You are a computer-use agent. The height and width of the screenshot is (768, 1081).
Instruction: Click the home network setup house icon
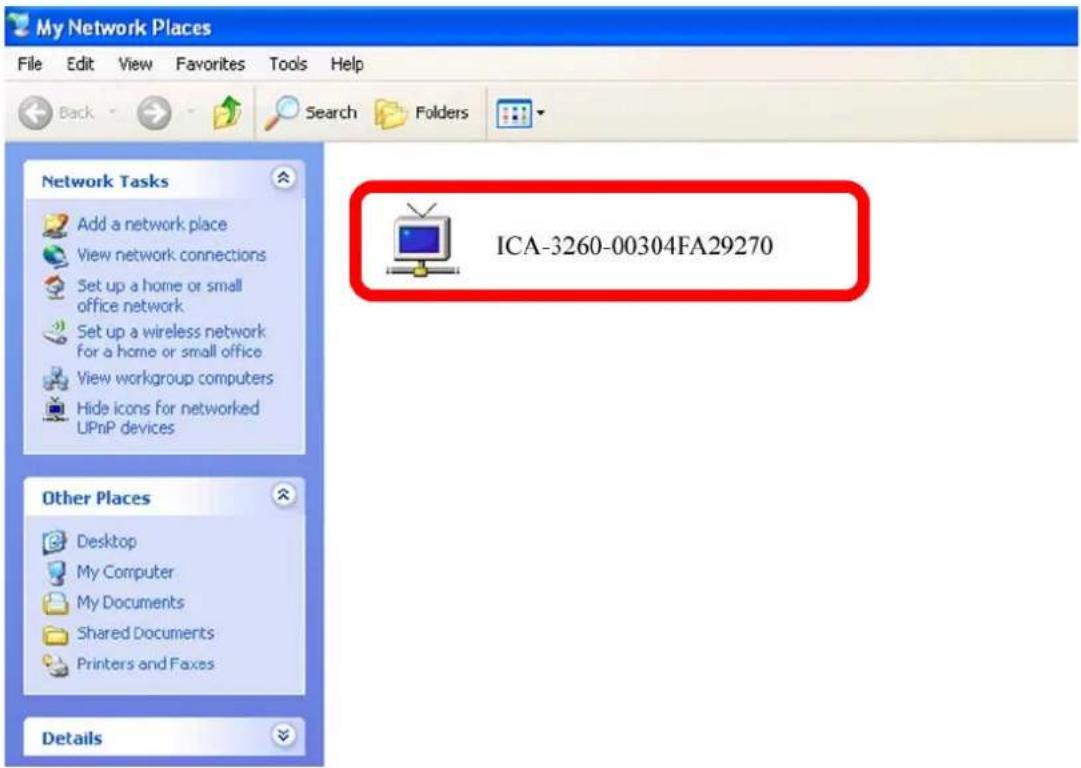click(x=55, y=287)
